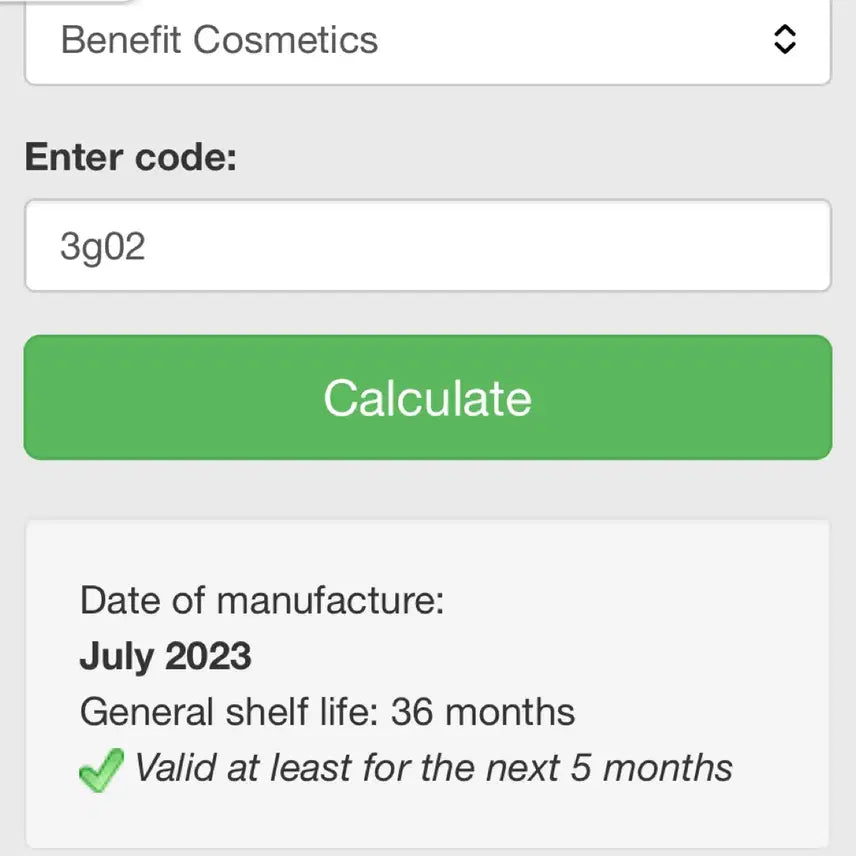Image resolution: width=856 pixels, height=856 pixels.
Task: Click 'Valid at least for the next 5 months'
Action: point(433,768)
